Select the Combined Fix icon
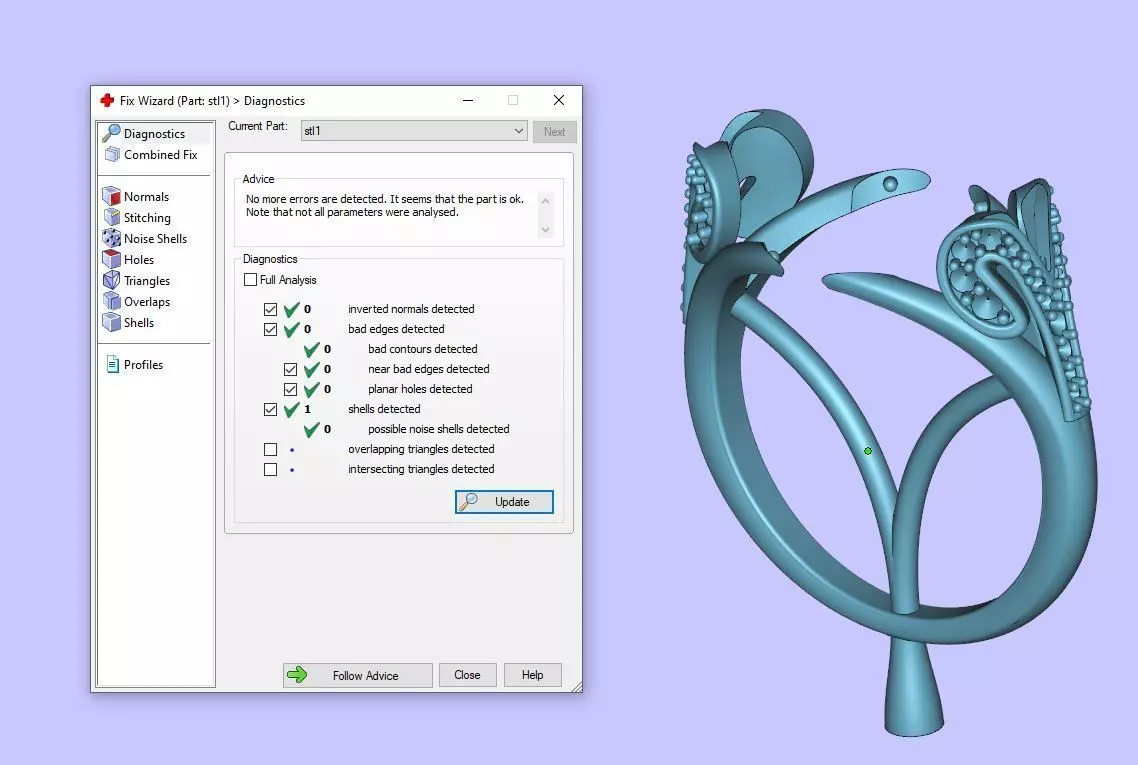The height and width of the screenshot is (765, 1138). click(x=112, y=155)
